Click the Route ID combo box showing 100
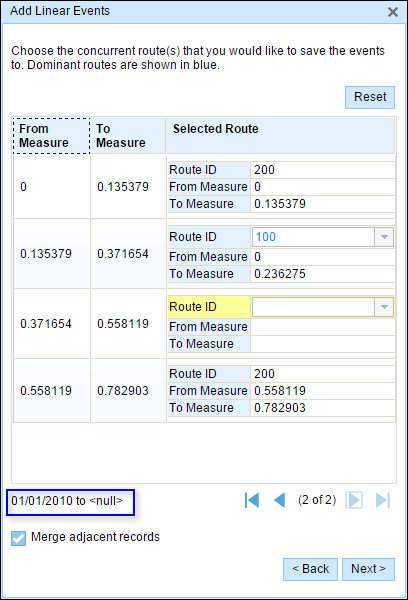 (x=323, y=237)
